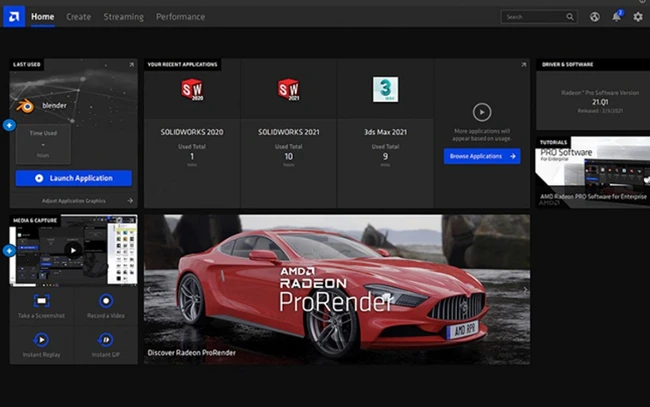The image size is (650, 407).
Task: Open the notifications bell
Action: pos(616,17)
